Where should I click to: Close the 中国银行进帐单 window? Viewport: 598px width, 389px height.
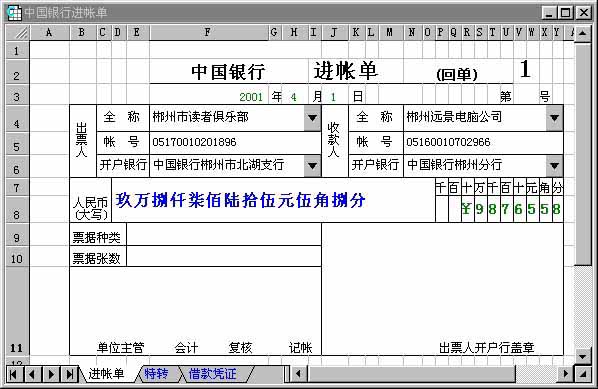pos(584,13)
